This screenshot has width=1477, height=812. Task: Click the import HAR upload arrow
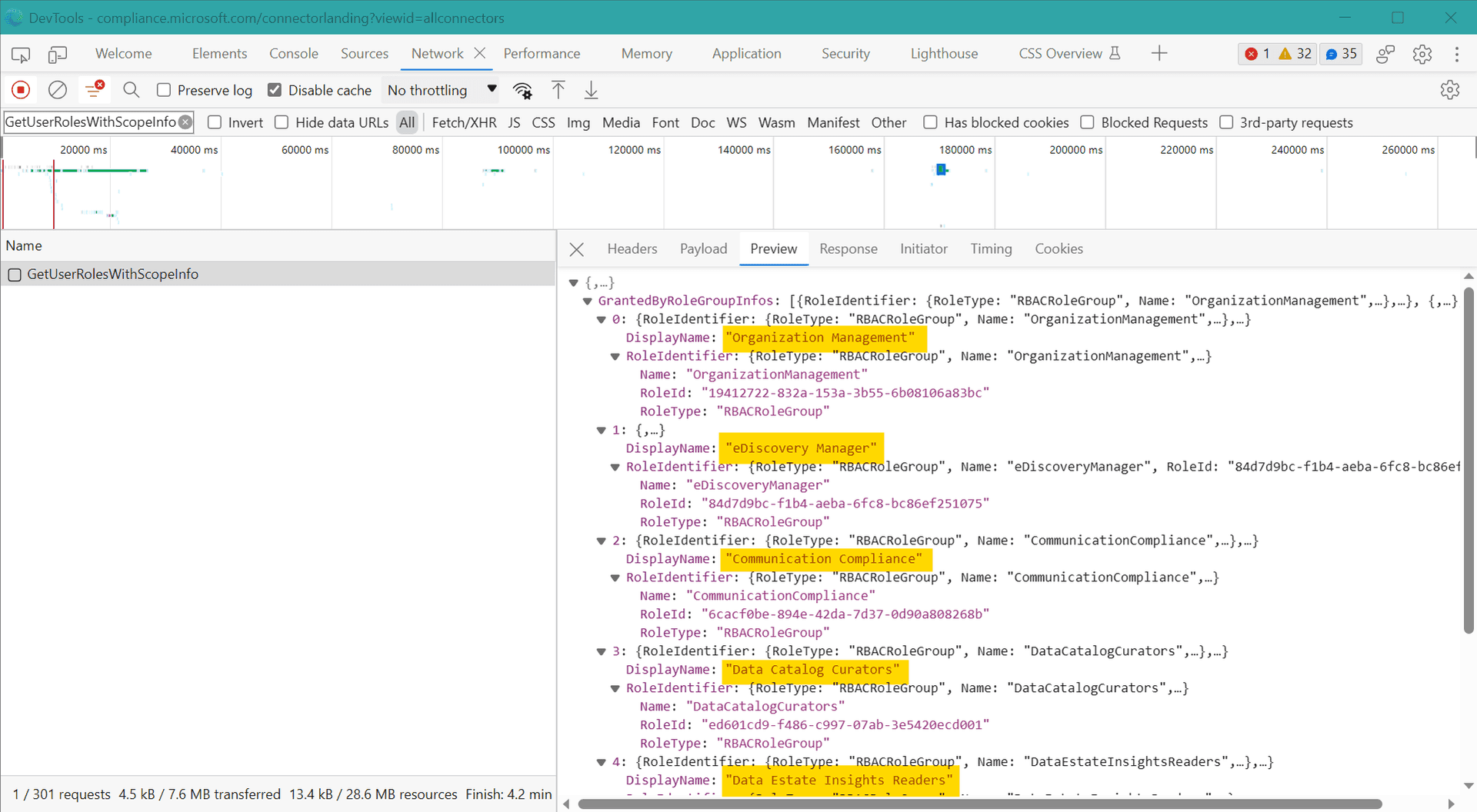click(x=558, y=90)
